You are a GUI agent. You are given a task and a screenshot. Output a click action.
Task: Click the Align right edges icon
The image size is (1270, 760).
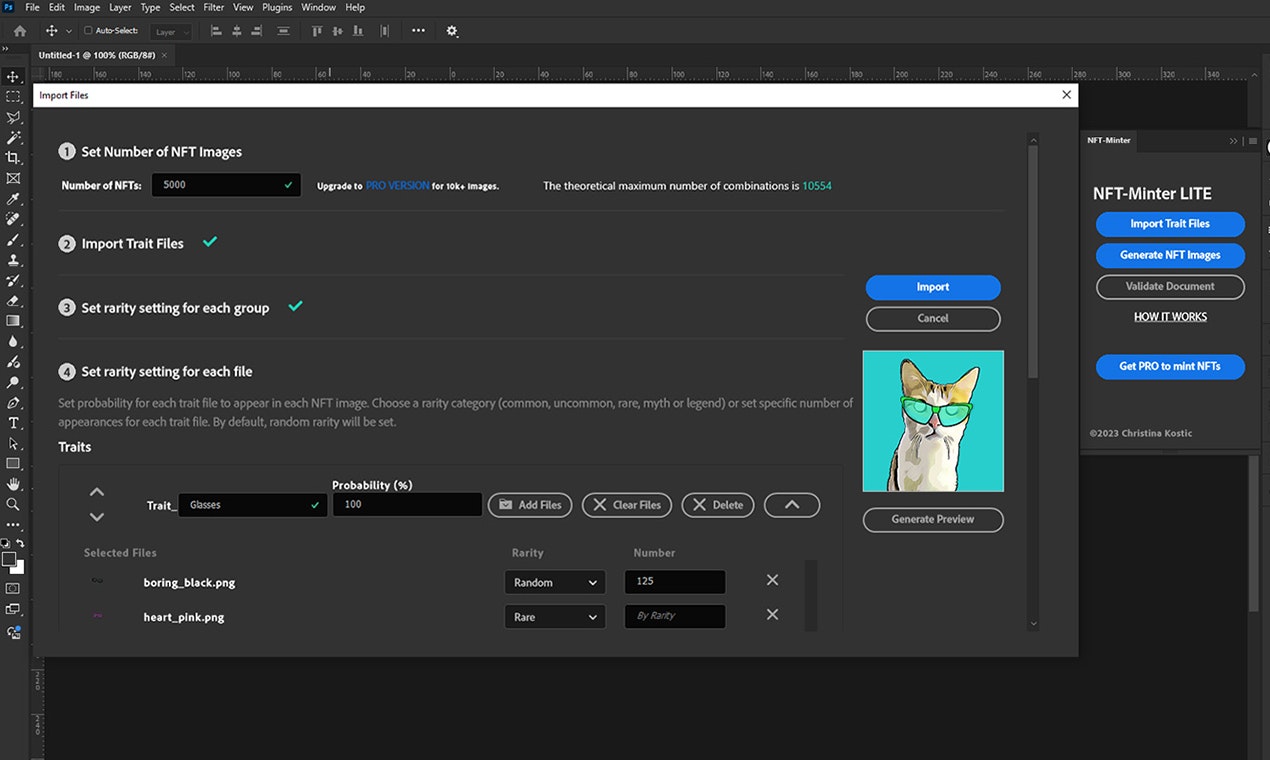coord(258,31)
